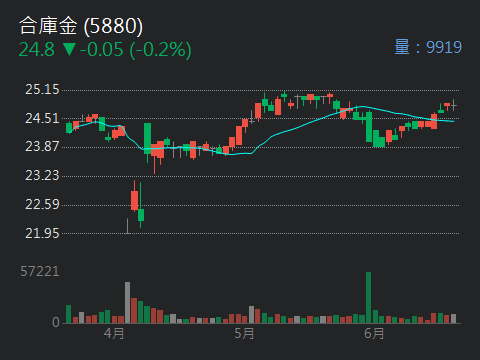Click the tallest green volume bar in June
Image resolution: width=480 pixels, height=360 pixels.
click(368, 298)
